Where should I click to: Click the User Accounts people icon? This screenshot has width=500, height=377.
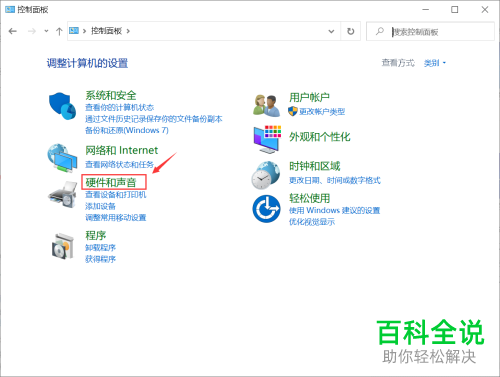point(266,105)
